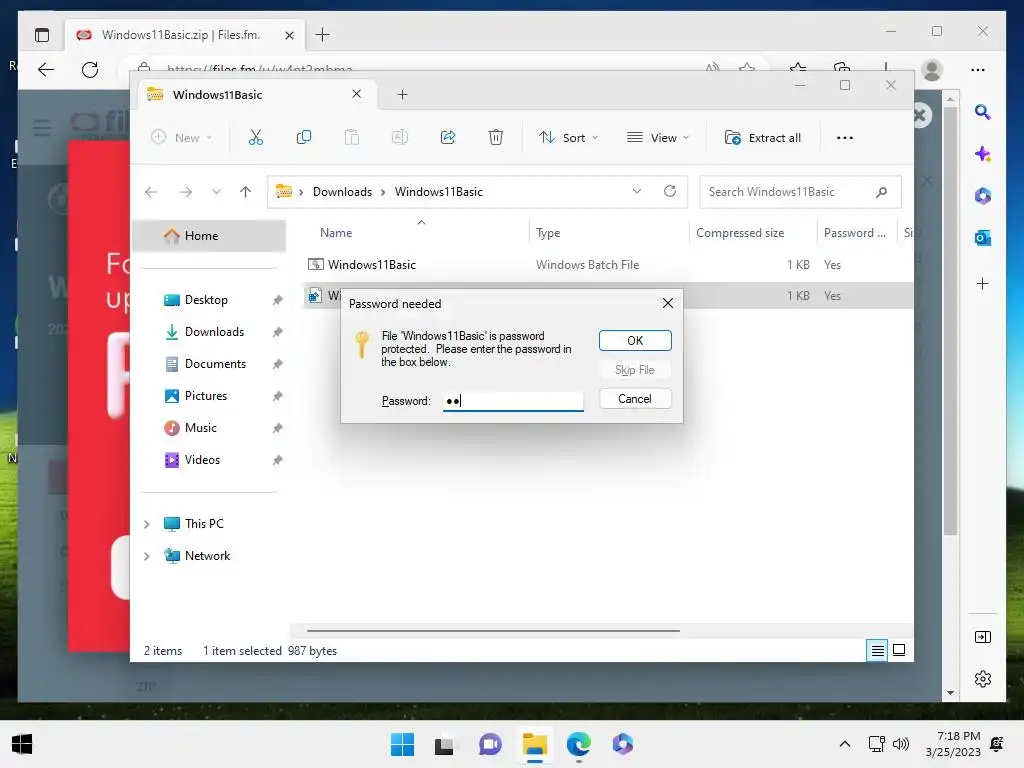Click the Password input field
1024x768 pixels.
pos(513,400)
